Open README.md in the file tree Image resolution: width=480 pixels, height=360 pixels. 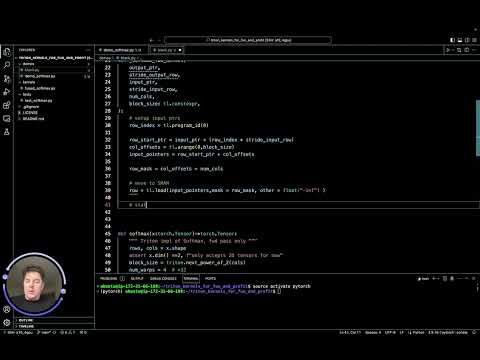pos(55,119)
